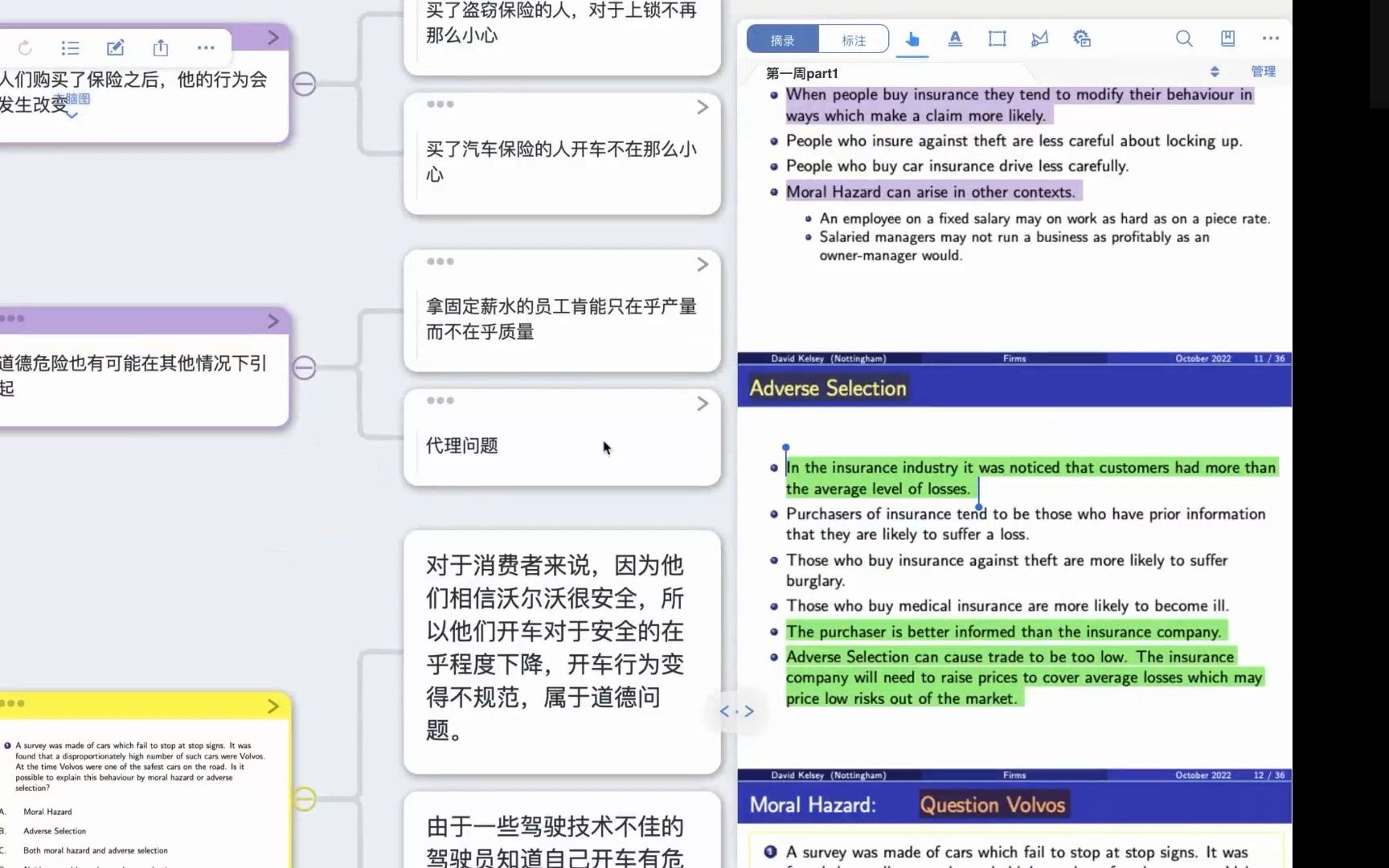Click the 'Moral Hazard' option in yellow card
1389x868 pixels.
[47, 812]
